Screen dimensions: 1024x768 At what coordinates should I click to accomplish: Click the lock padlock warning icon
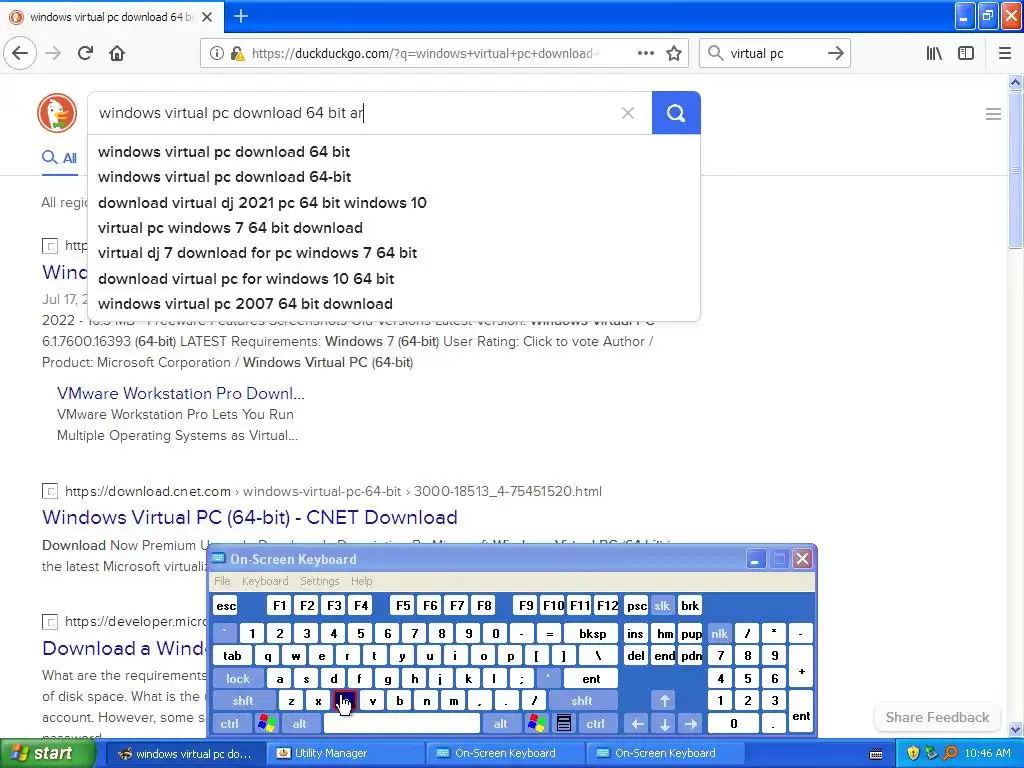pyautogui.click(x=237, y=54)
